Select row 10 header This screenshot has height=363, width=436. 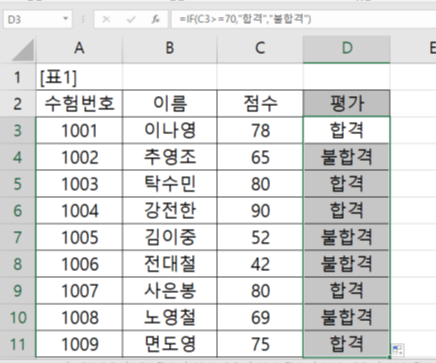(x=18, y=317)
